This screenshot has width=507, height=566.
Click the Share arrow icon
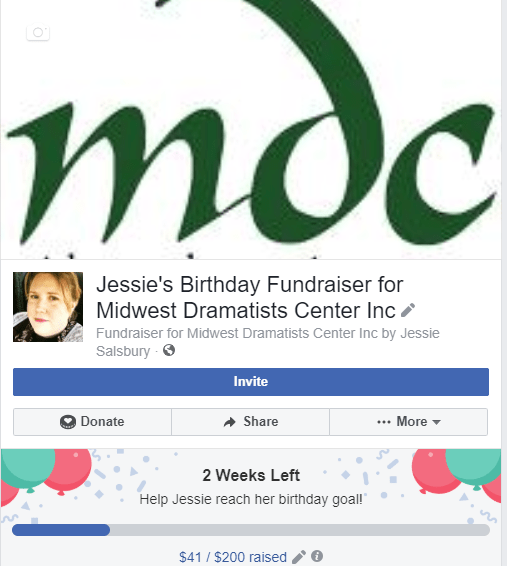pos(230,422)
